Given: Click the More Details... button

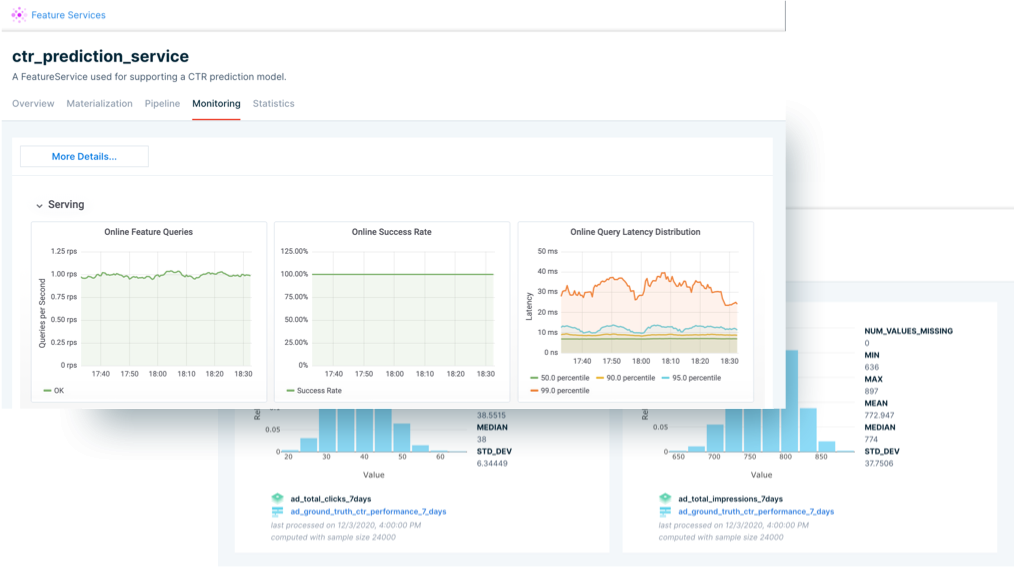Looking at the screenshot, I should [x=84, y=157].
